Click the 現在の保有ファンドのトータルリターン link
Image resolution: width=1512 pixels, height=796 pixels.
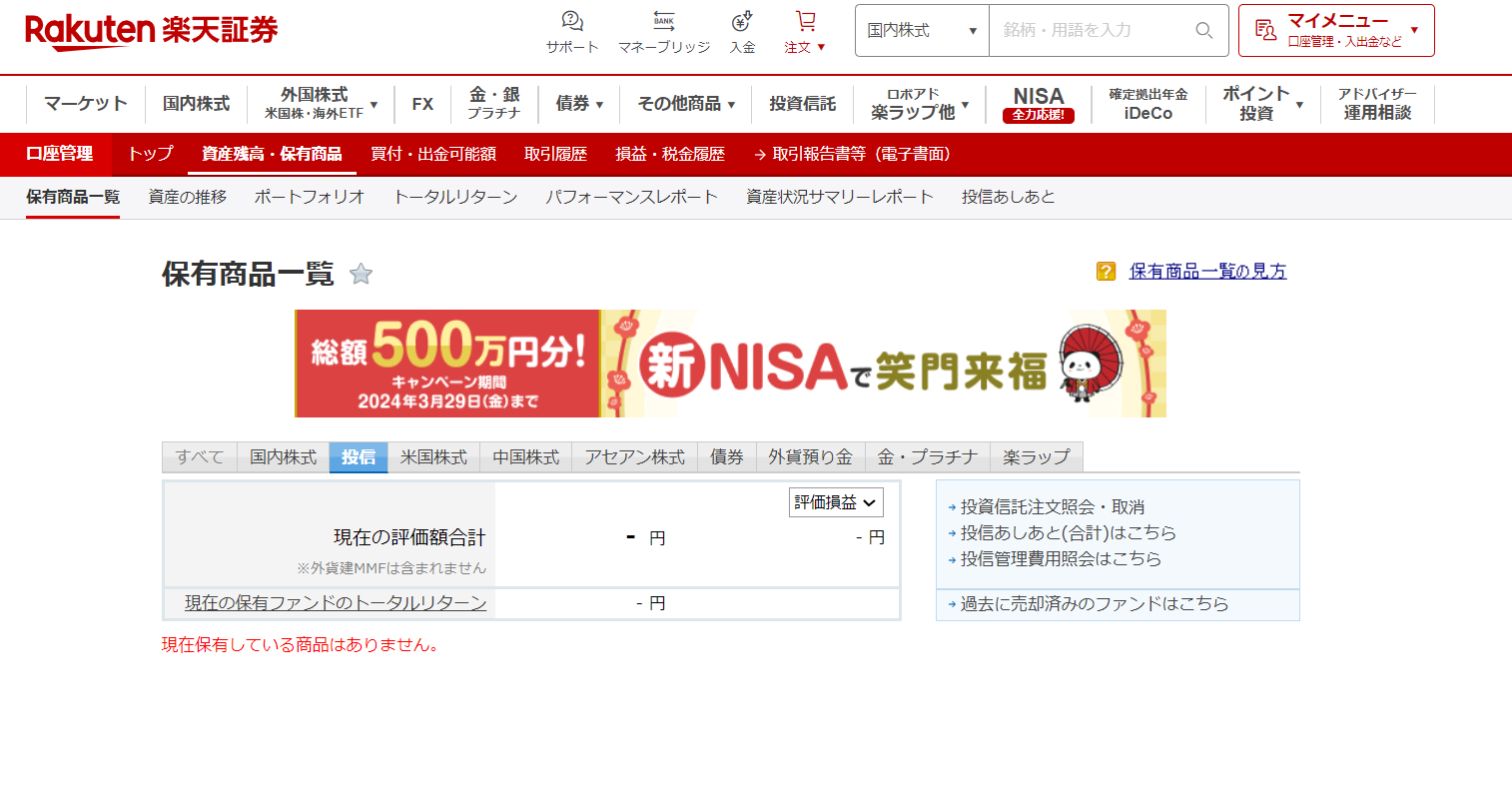click(x=336, y=603)
